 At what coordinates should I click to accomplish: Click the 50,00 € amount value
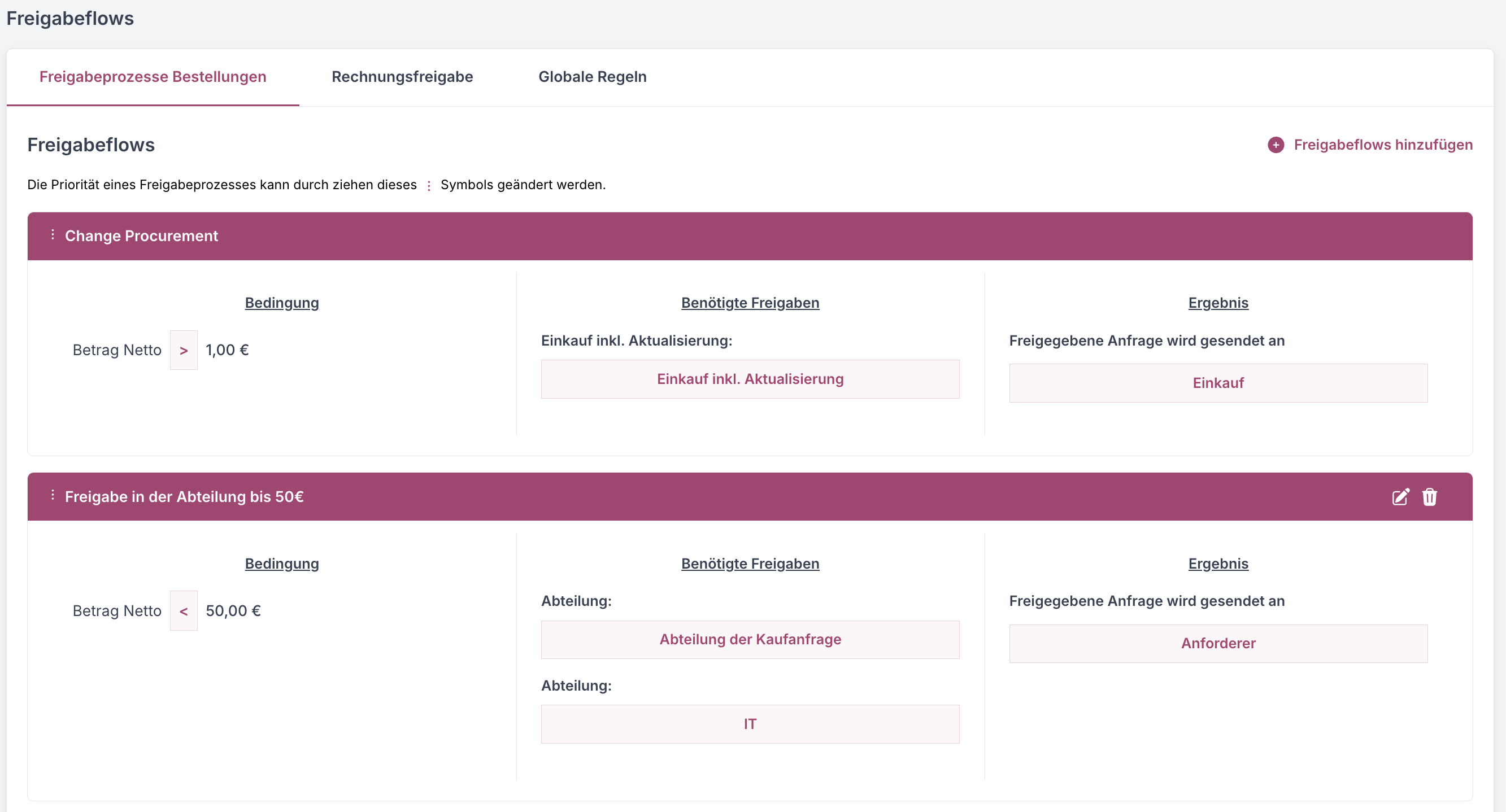pos(233,611)
